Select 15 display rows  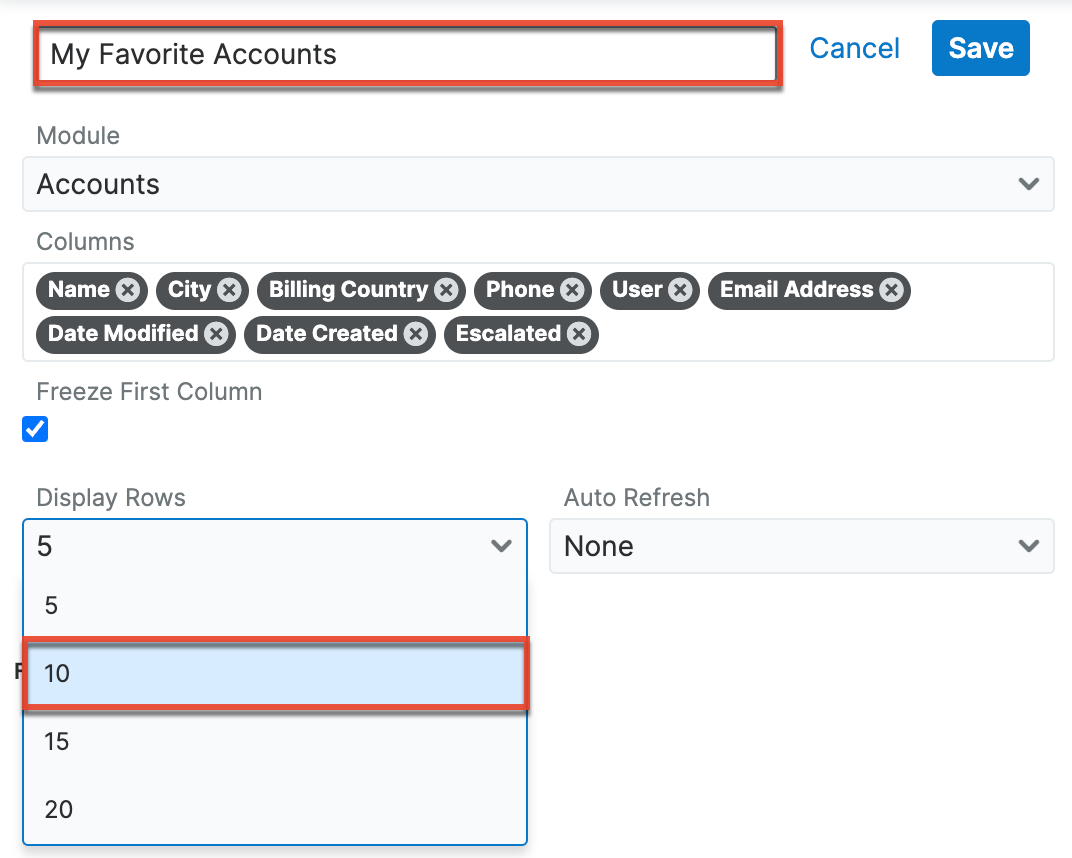click(274, 741)
